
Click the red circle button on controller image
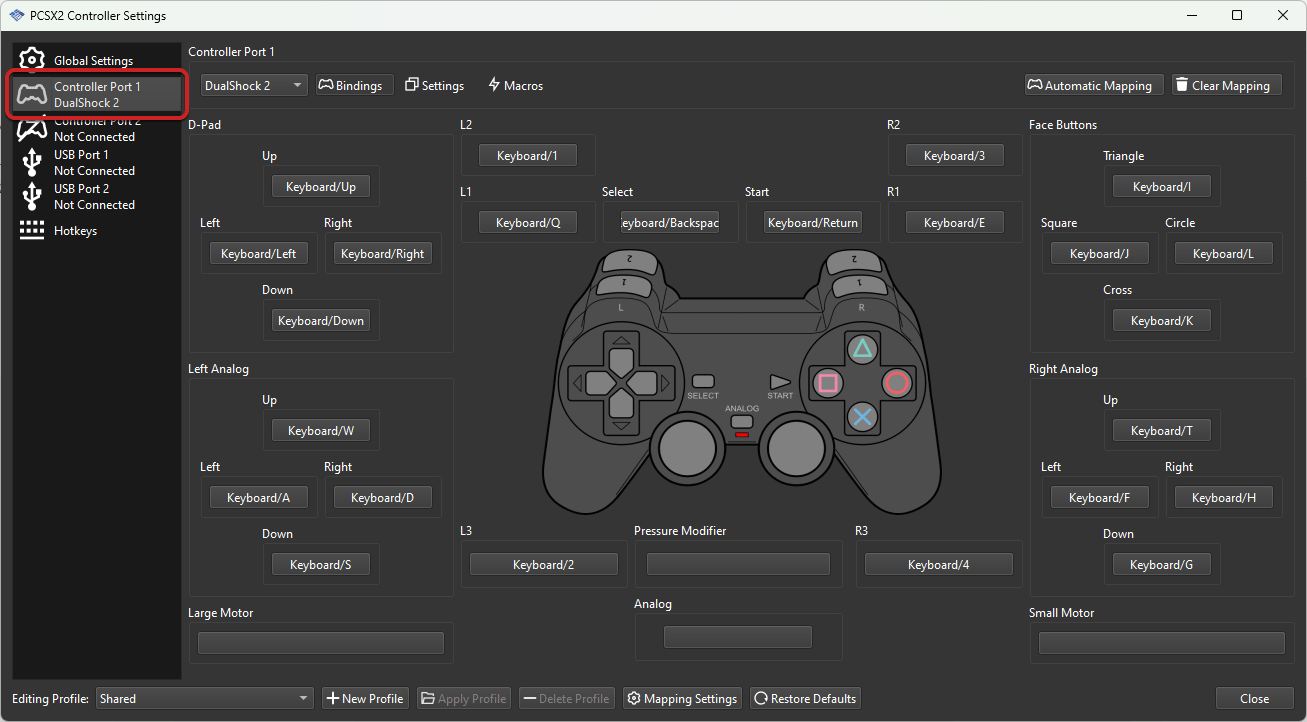pyautogui.click(x=896, y=383)
